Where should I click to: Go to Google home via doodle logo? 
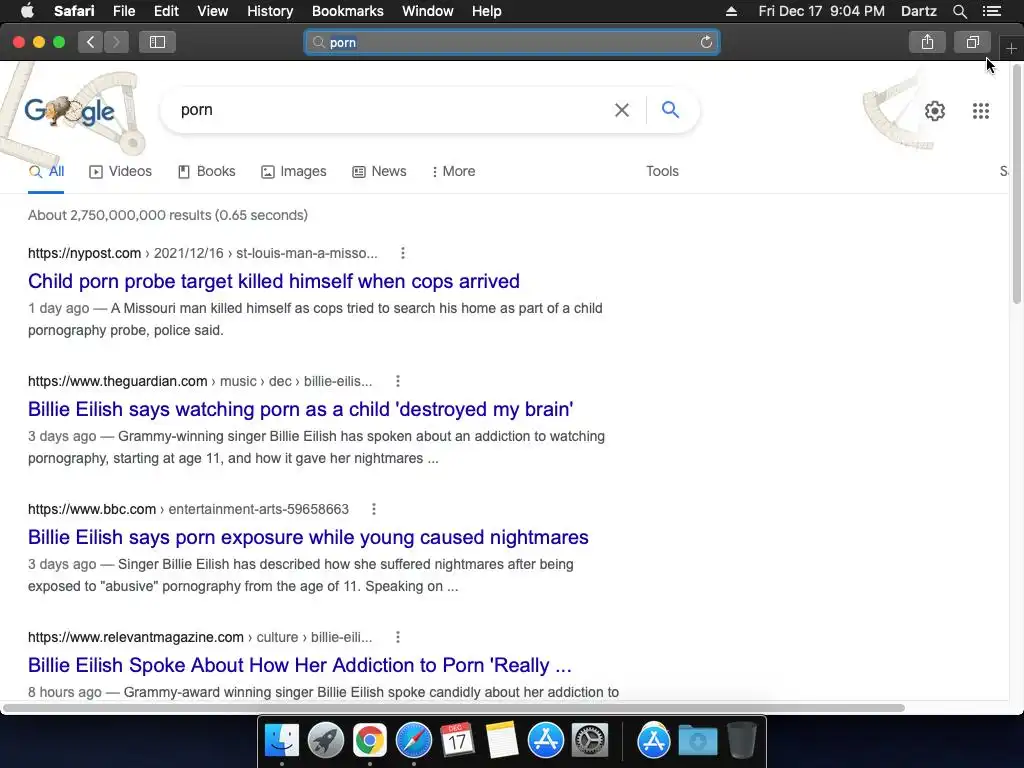[71, 111]
